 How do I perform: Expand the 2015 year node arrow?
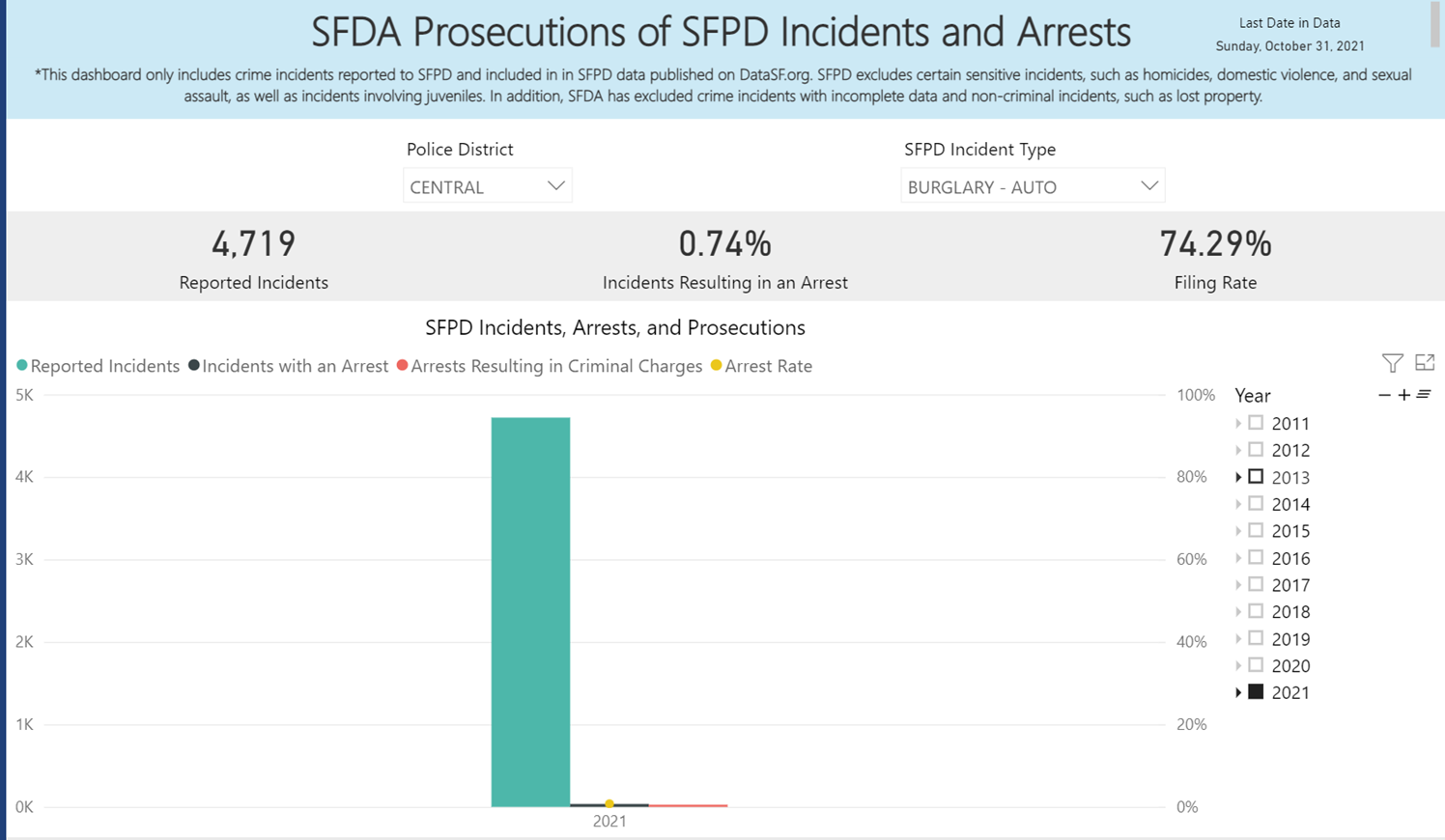[x=1238, y=531]
